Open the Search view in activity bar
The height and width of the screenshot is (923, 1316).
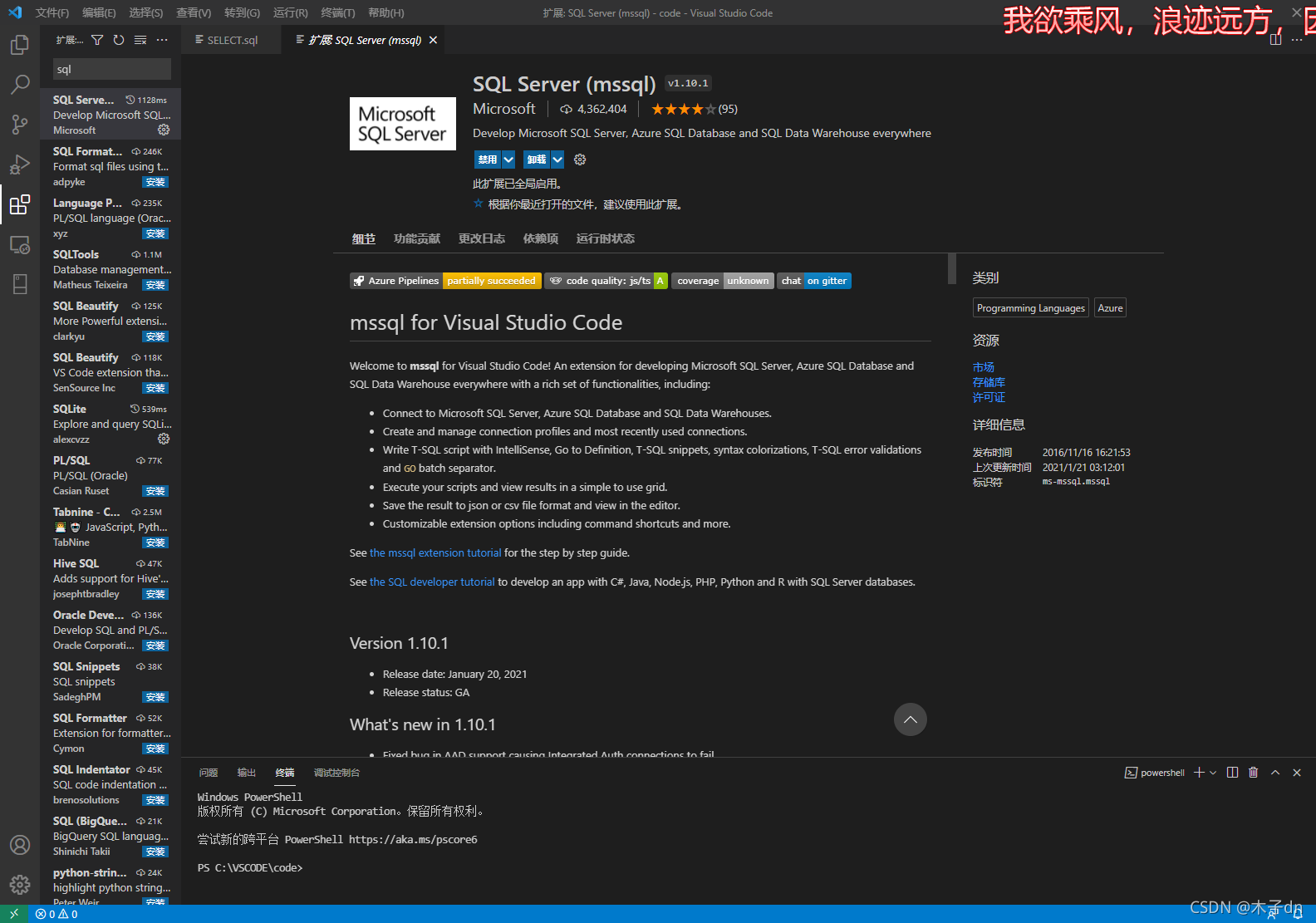coord(20,84)
